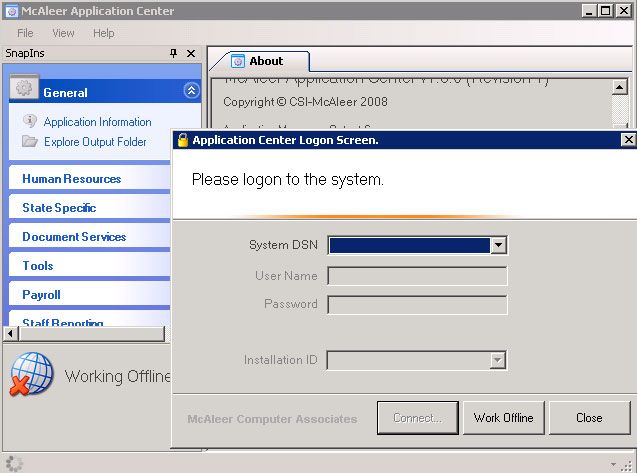Click the Working Offline status text

pos(118,376)
